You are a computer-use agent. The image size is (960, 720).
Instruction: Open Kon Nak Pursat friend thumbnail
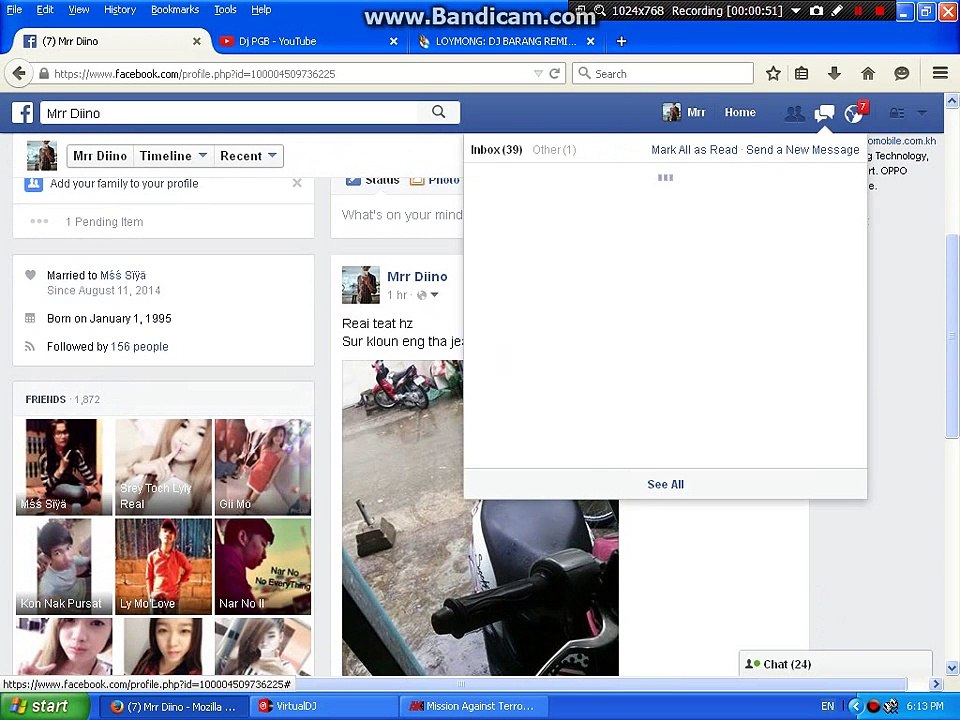[x=64, y=566]
